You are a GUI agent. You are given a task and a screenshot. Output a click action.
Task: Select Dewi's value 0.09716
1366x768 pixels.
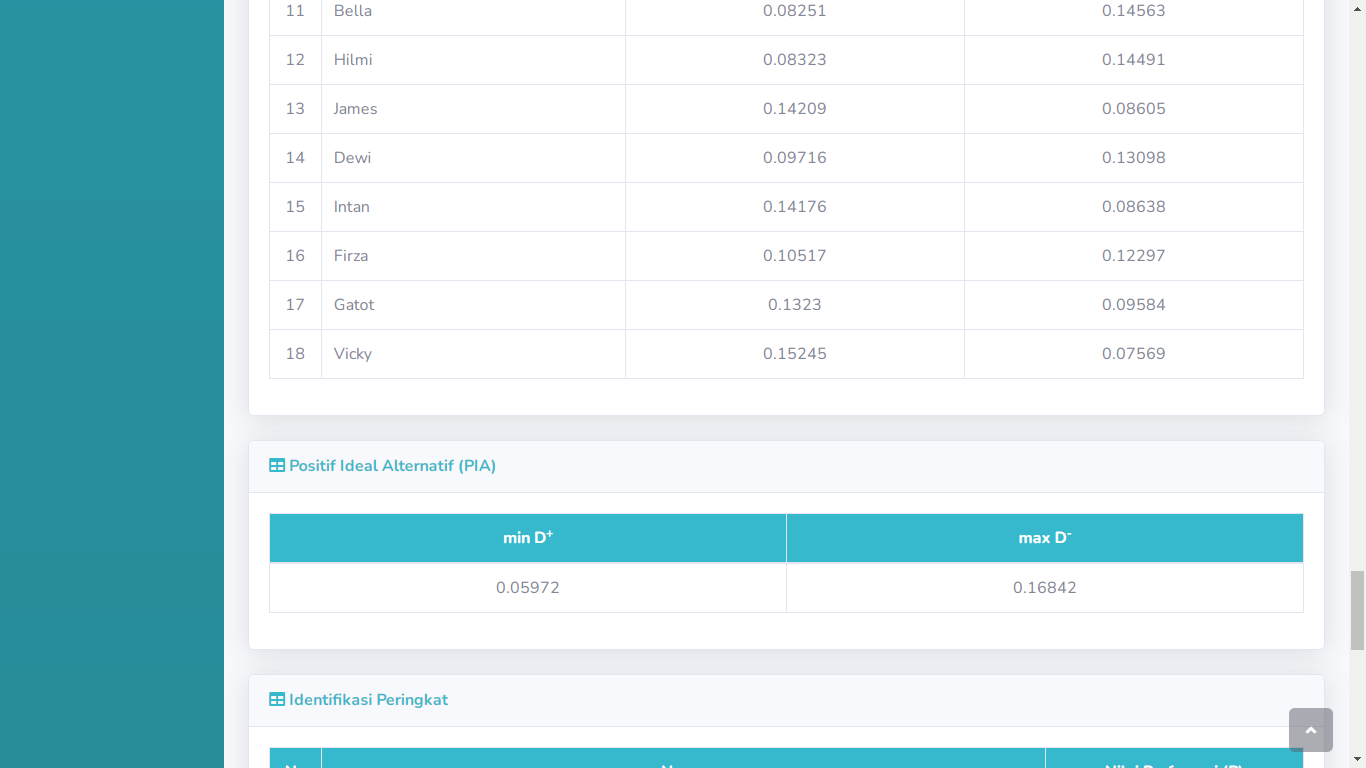point(795,158)
